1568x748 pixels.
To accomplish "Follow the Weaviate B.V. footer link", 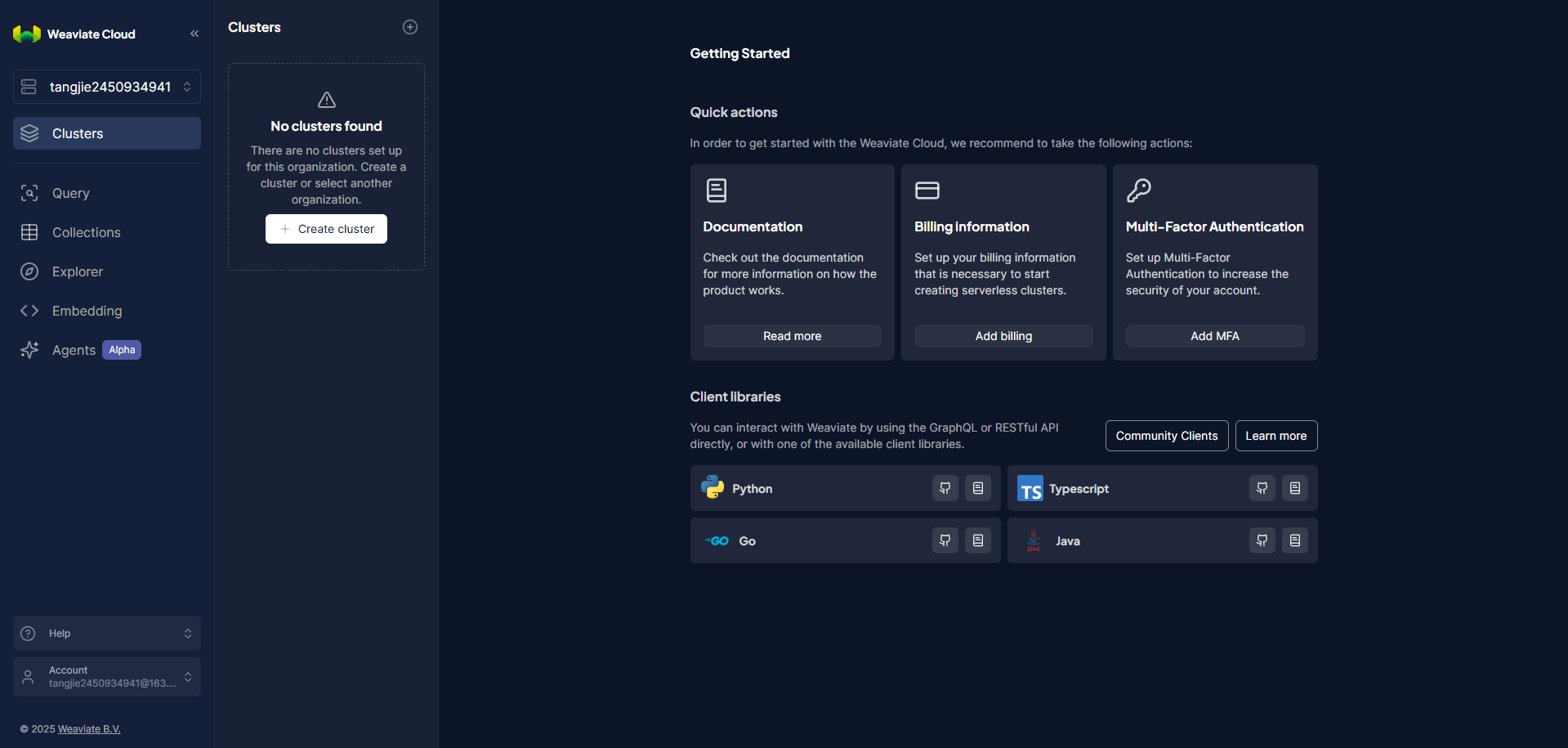I will tap(89, 729).
